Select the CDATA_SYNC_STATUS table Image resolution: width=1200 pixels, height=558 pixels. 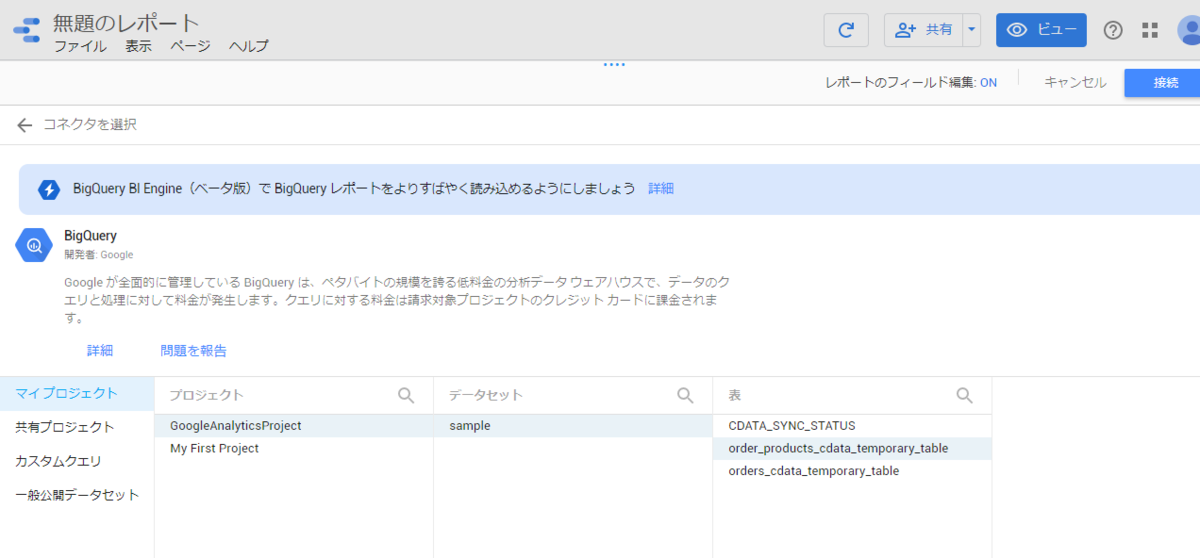(x=852, y=426)
